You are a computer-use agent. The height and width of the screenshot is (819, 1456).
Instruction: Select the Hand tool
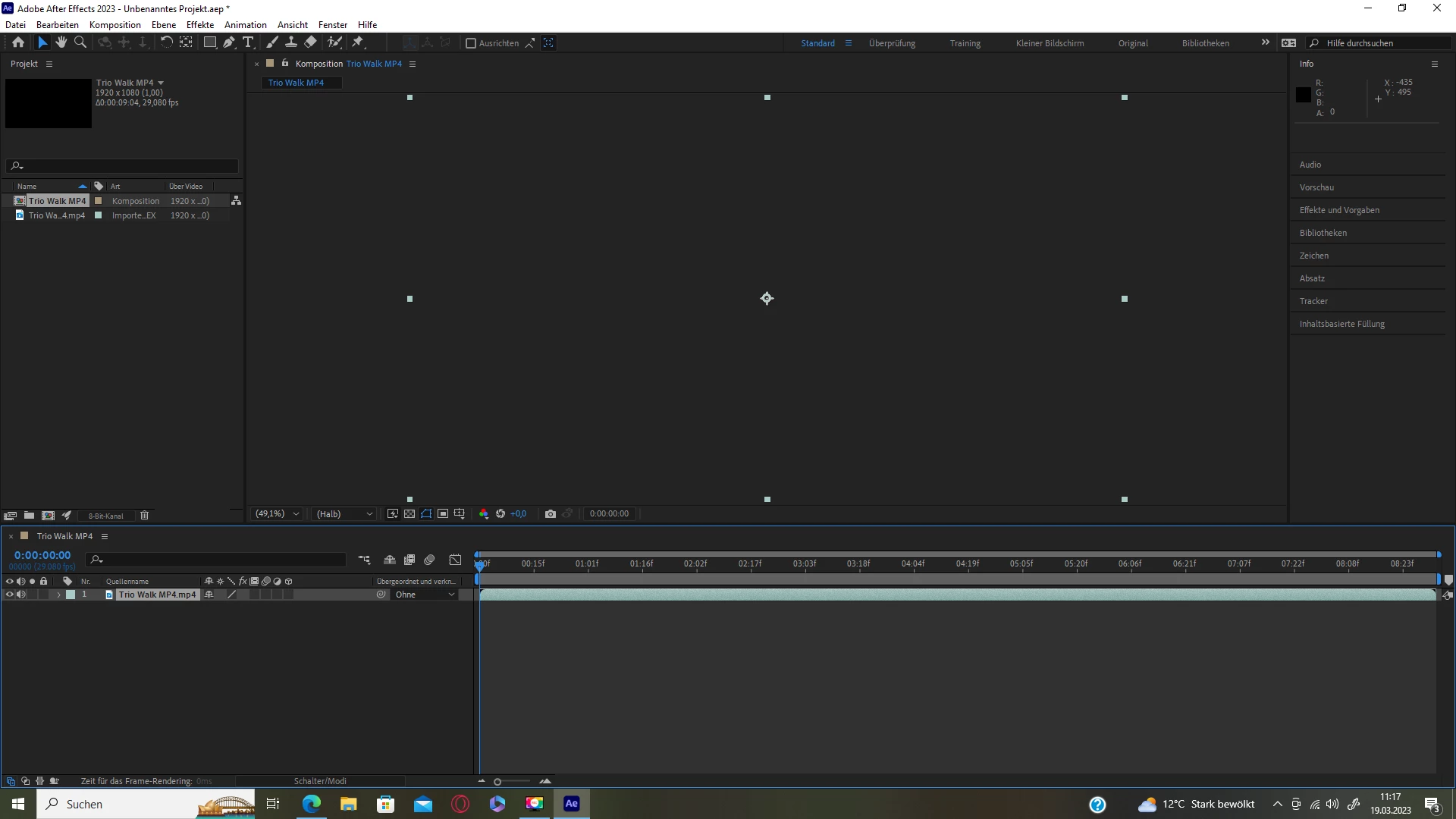click(x=61, y=42)
